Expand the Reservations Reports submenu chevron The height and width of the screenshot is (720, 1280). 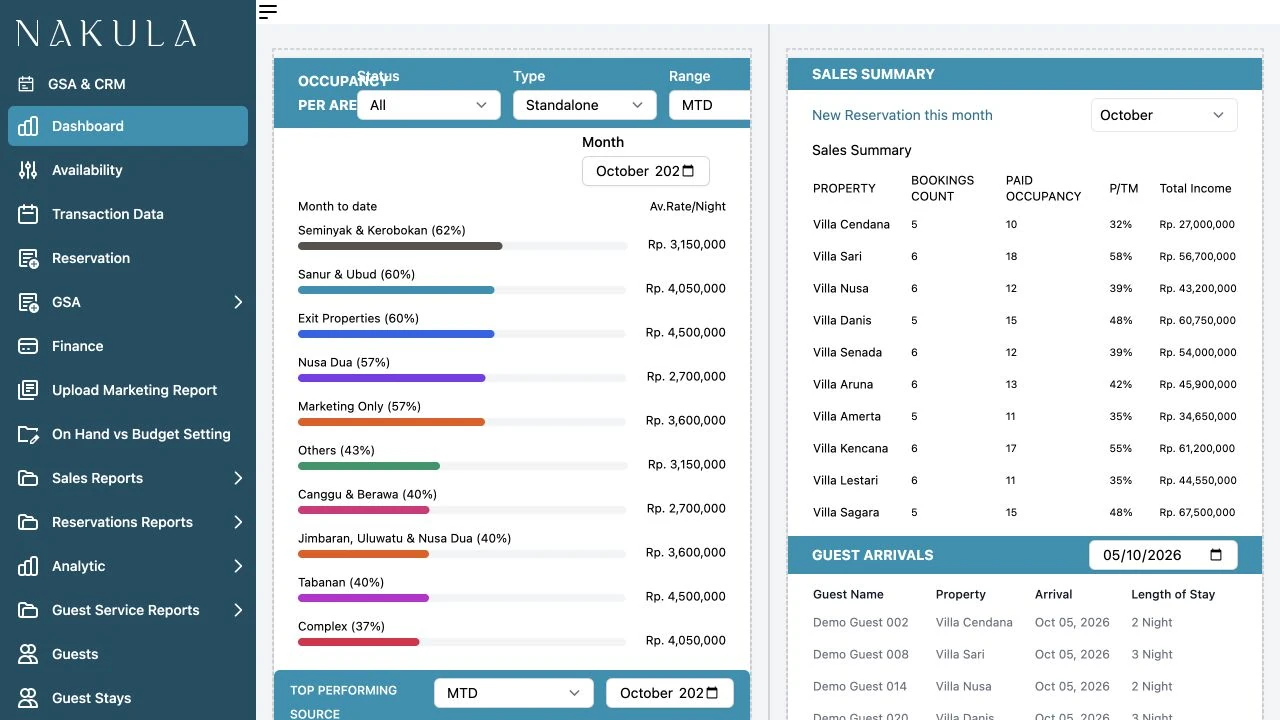238,522
